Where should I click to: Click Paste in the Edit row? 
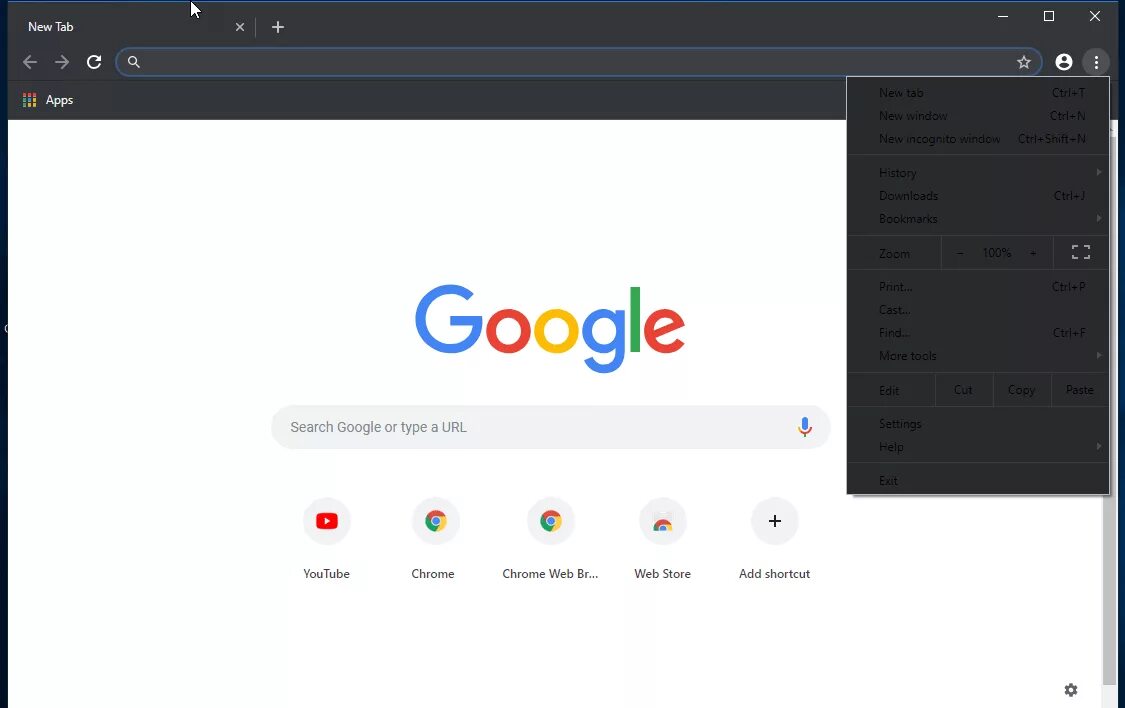click(x=1080, y=390)
